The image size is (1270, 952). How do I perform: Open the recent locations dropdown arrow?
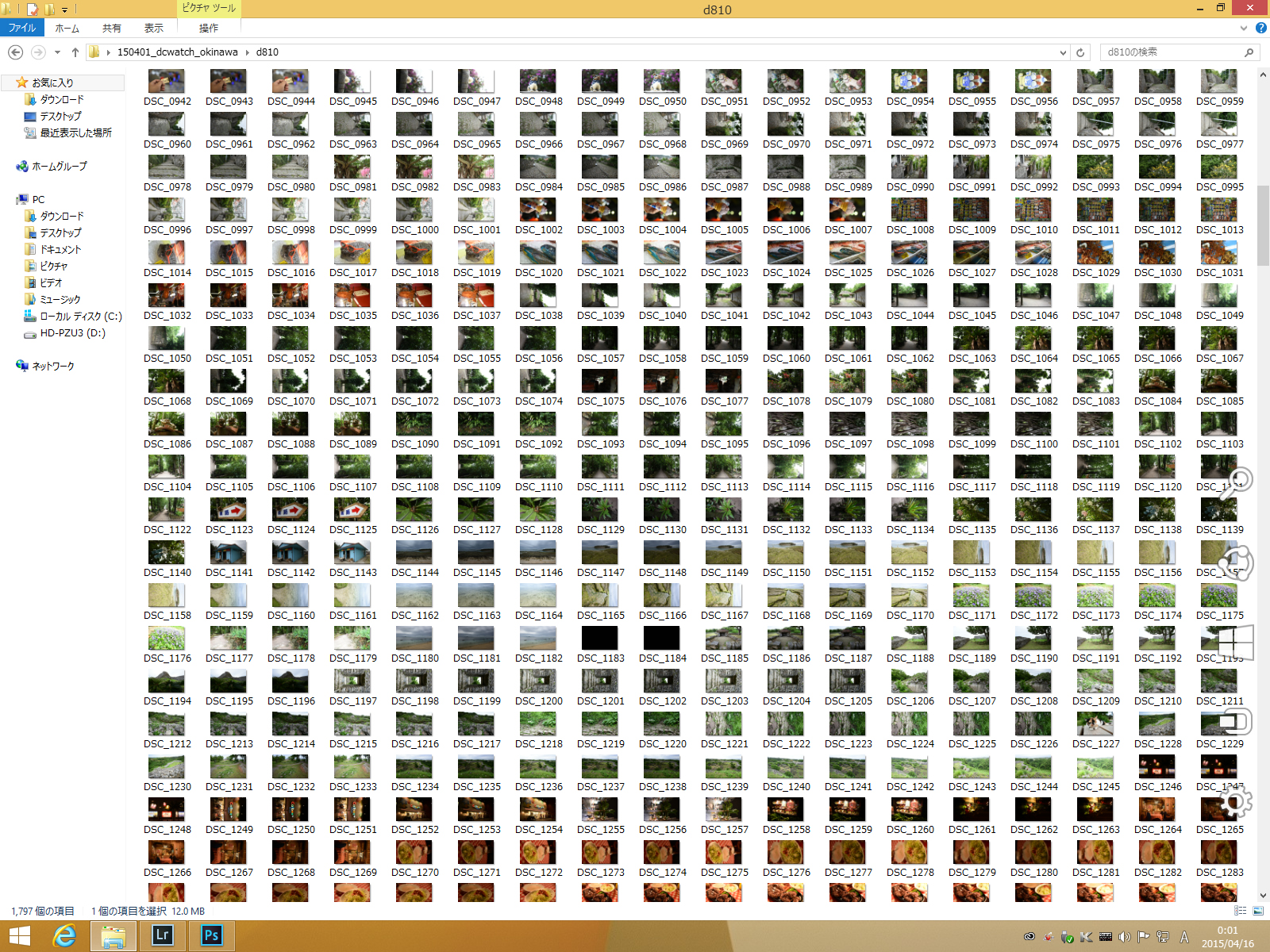click(x=57, y=52)
